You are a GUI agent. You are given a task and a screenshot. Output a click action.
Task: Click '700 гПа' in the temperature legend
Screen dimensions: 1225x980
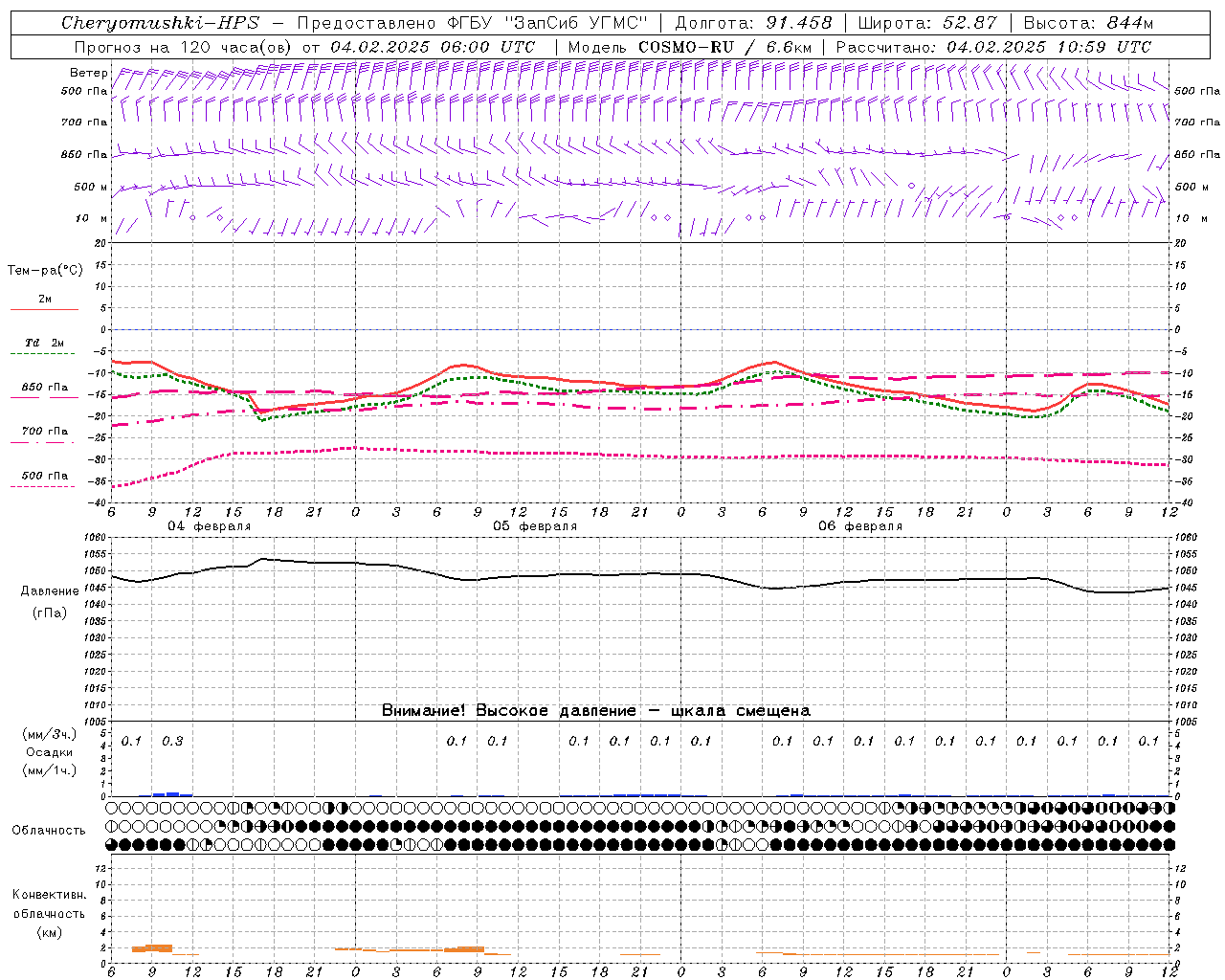pos(45,432)
